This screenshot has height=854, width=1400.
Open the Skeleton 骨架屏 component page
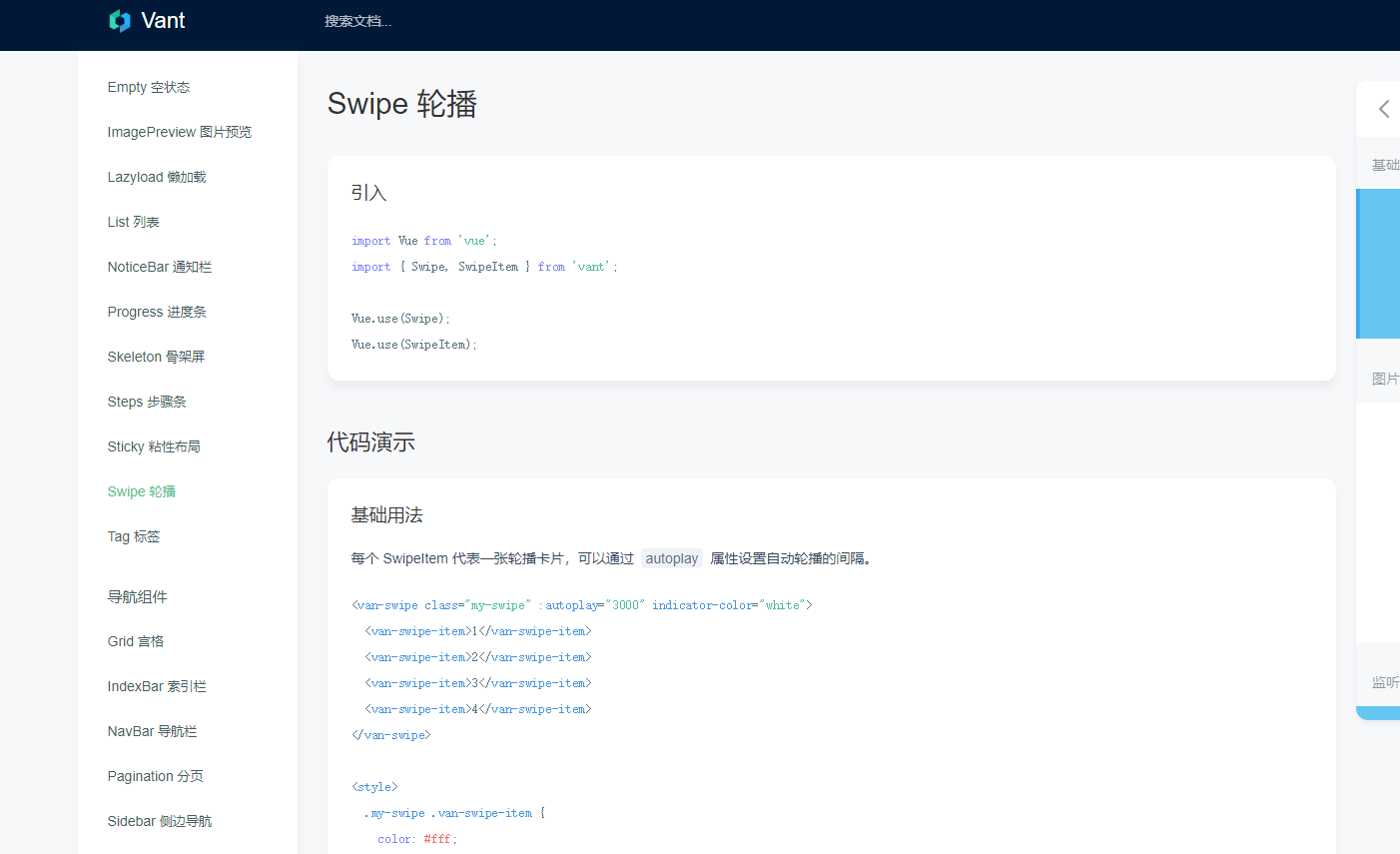coord(157,357)
